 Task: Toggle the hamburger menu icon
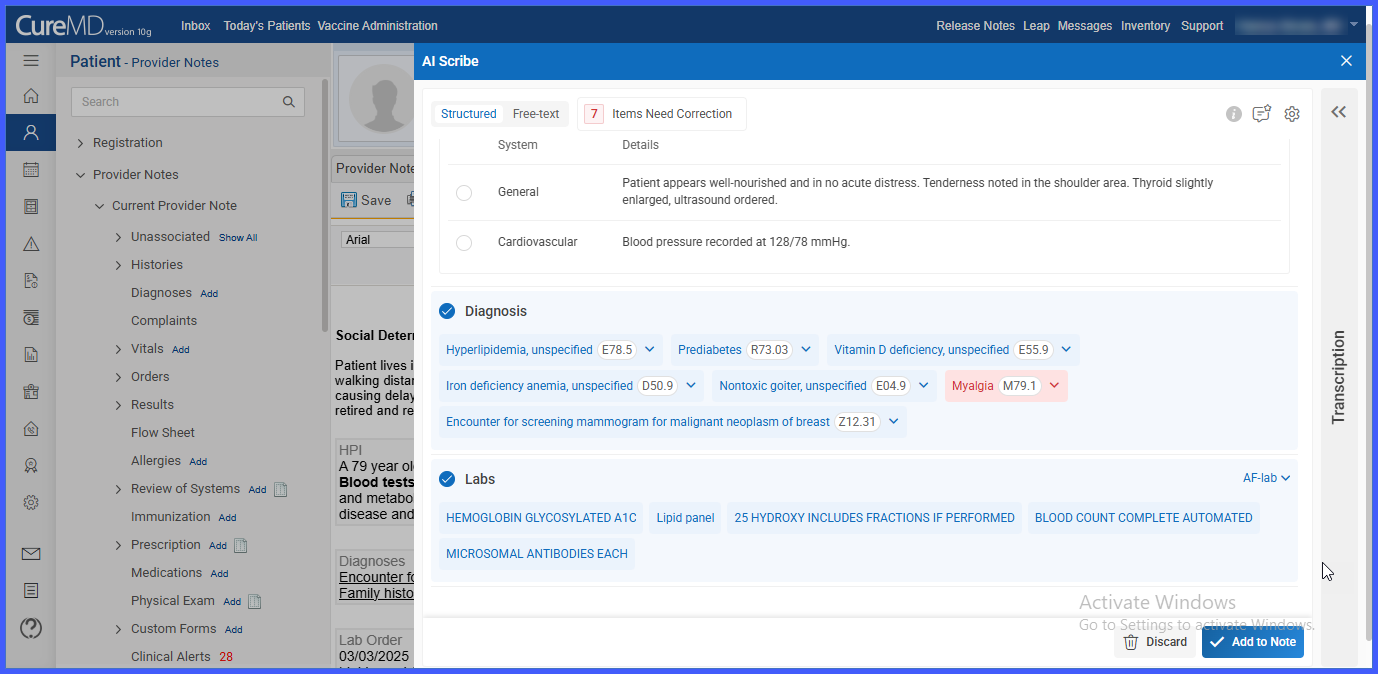[x=31, y=61]
